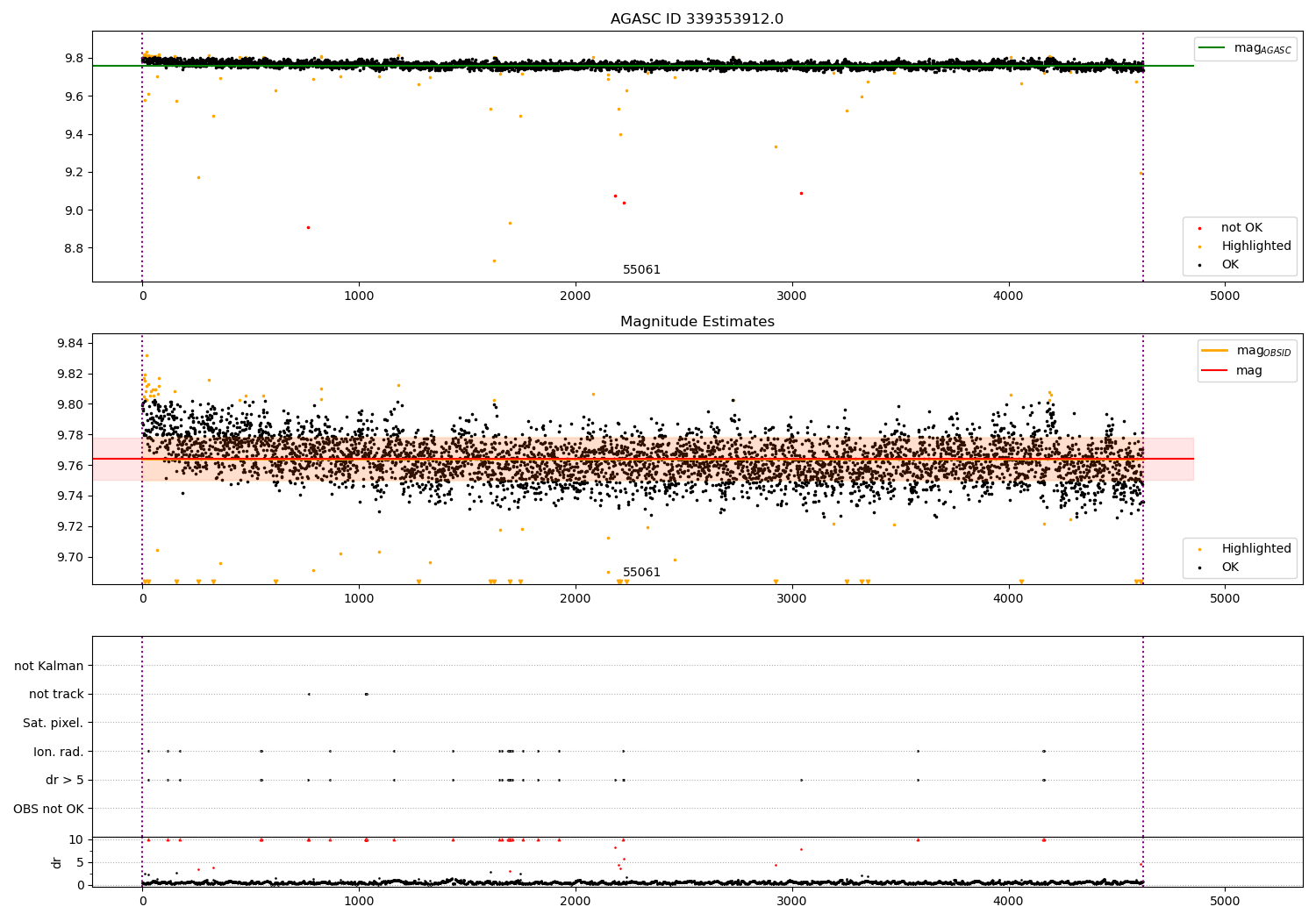Click the red 'not OK' legend marker
Viewport: 1316px width, 921px height.
[x=1200, y=228]
